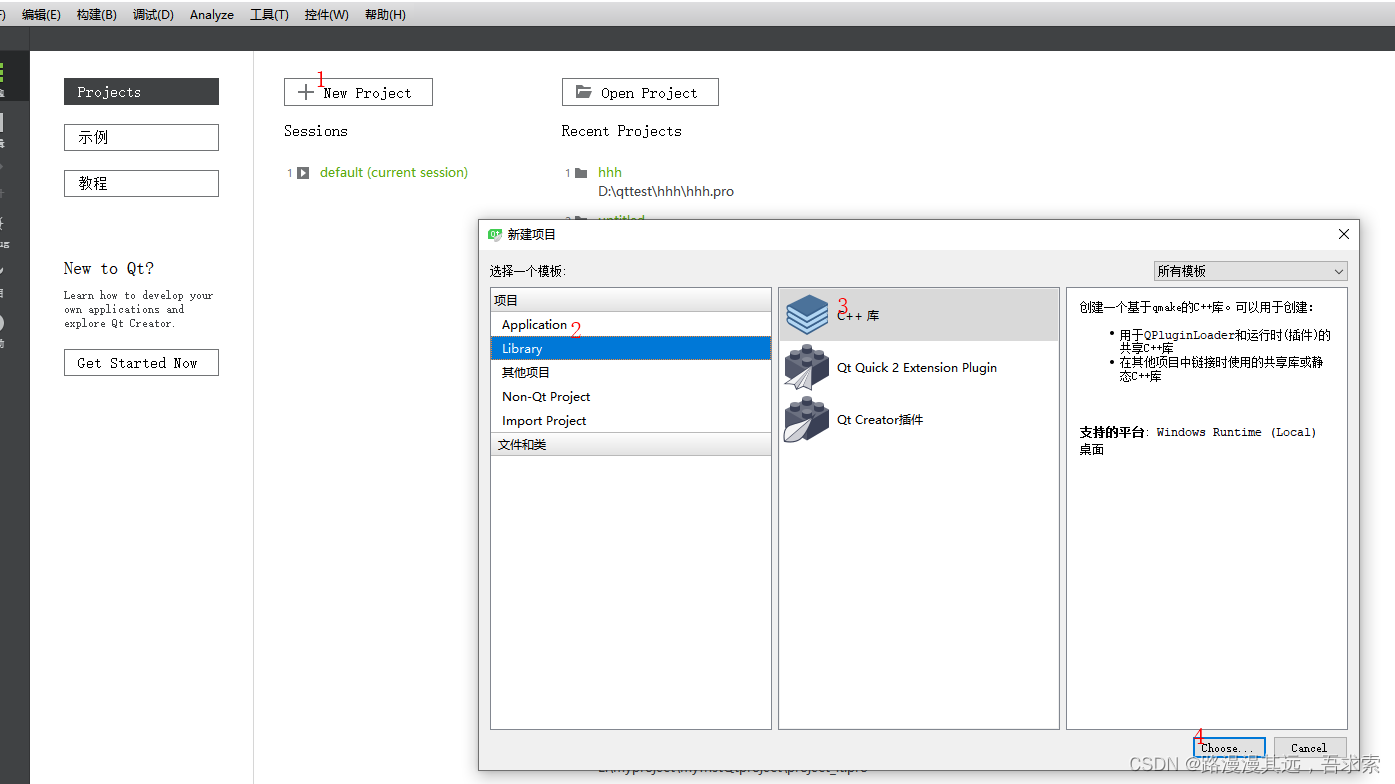Click the New Project button
Screen dimensions: 1395x784
coord(358,92)
